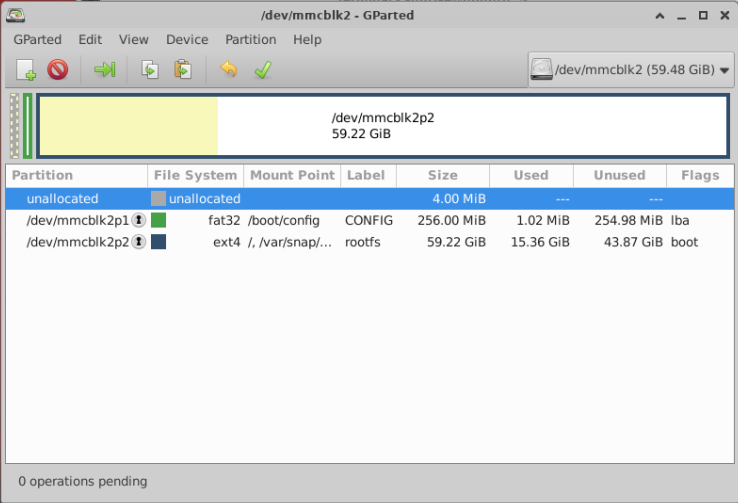The height and width of the screenshot is (503, 738).
Task: Open the /dev/mmcblk2 device selector dropdown
Action: [631, 70]
